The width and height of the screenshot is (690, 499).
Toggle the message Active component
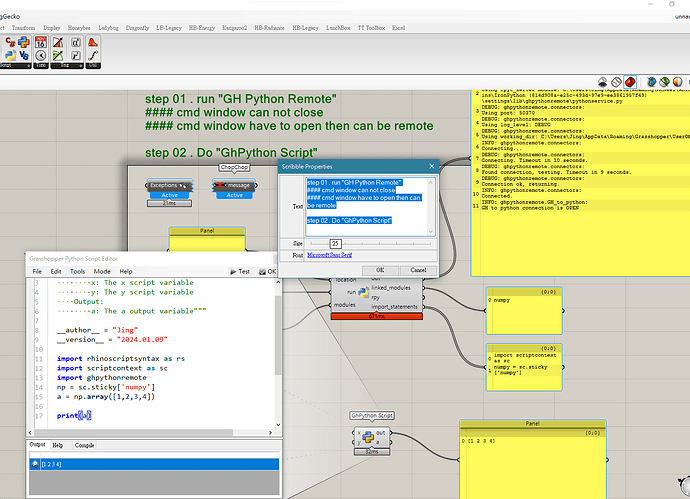[233, 195]
